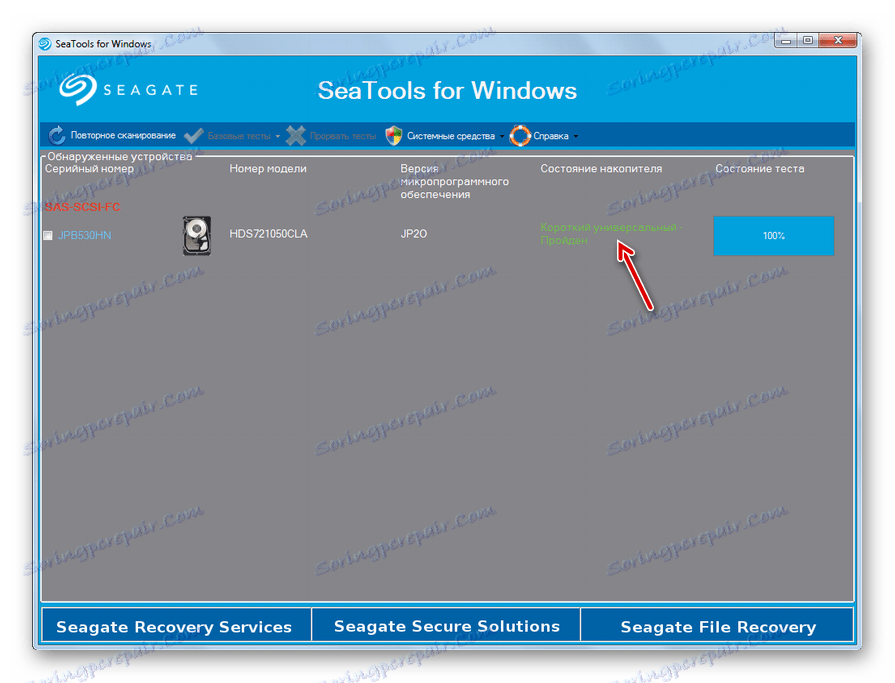Click the SeaTools for Windows banner title

447,90
